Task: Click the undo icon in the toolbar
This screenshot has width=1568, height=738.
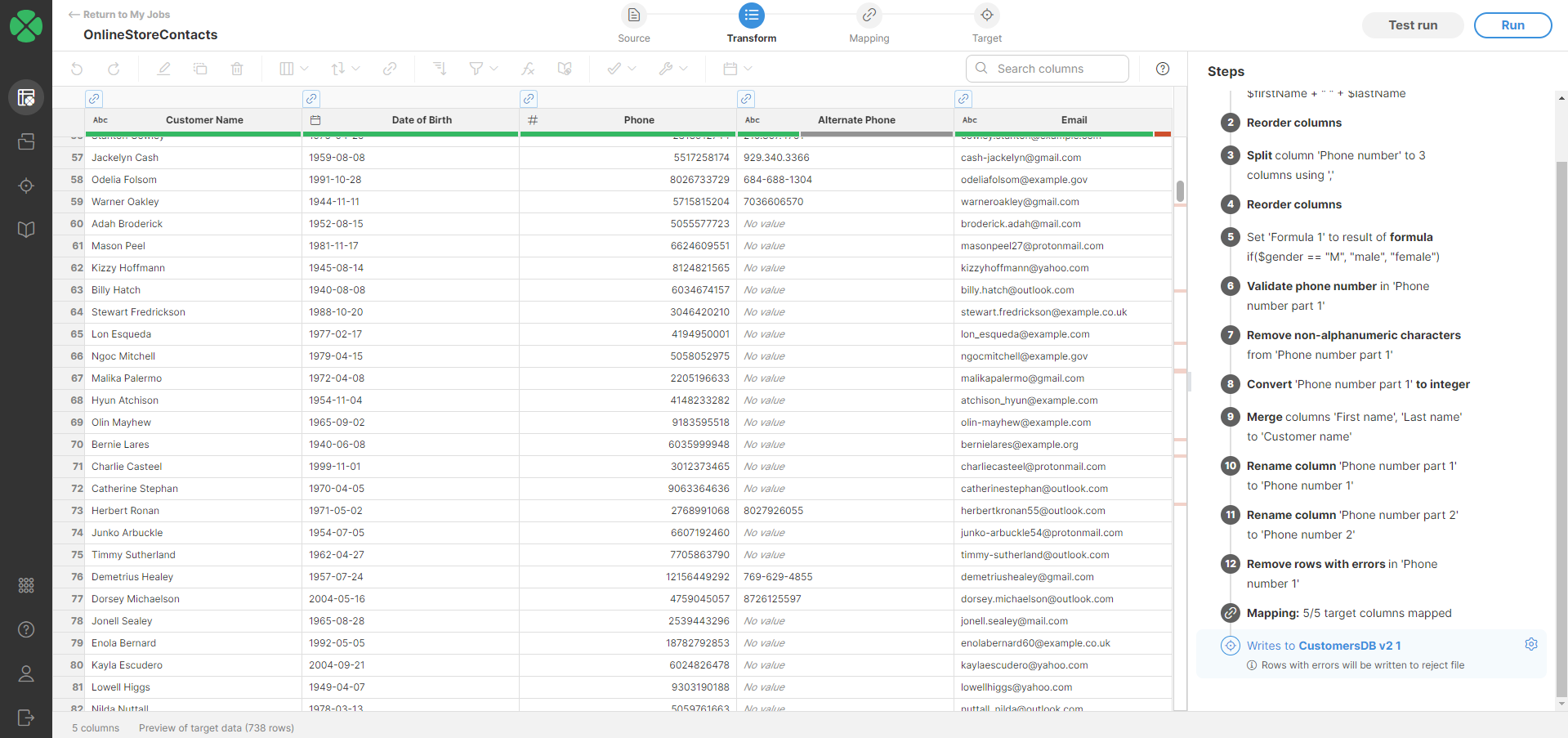Action: (77, 69)
